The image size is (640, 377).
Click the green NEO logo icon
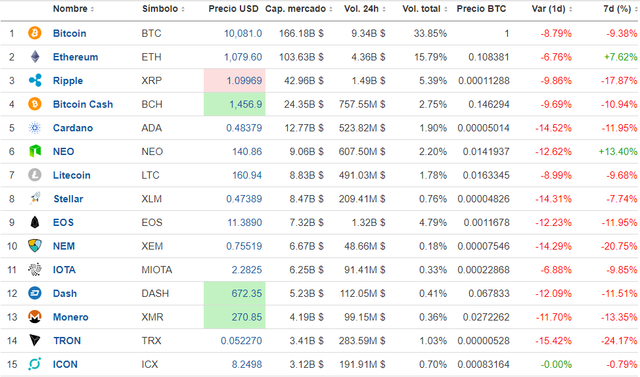point(35,151)
